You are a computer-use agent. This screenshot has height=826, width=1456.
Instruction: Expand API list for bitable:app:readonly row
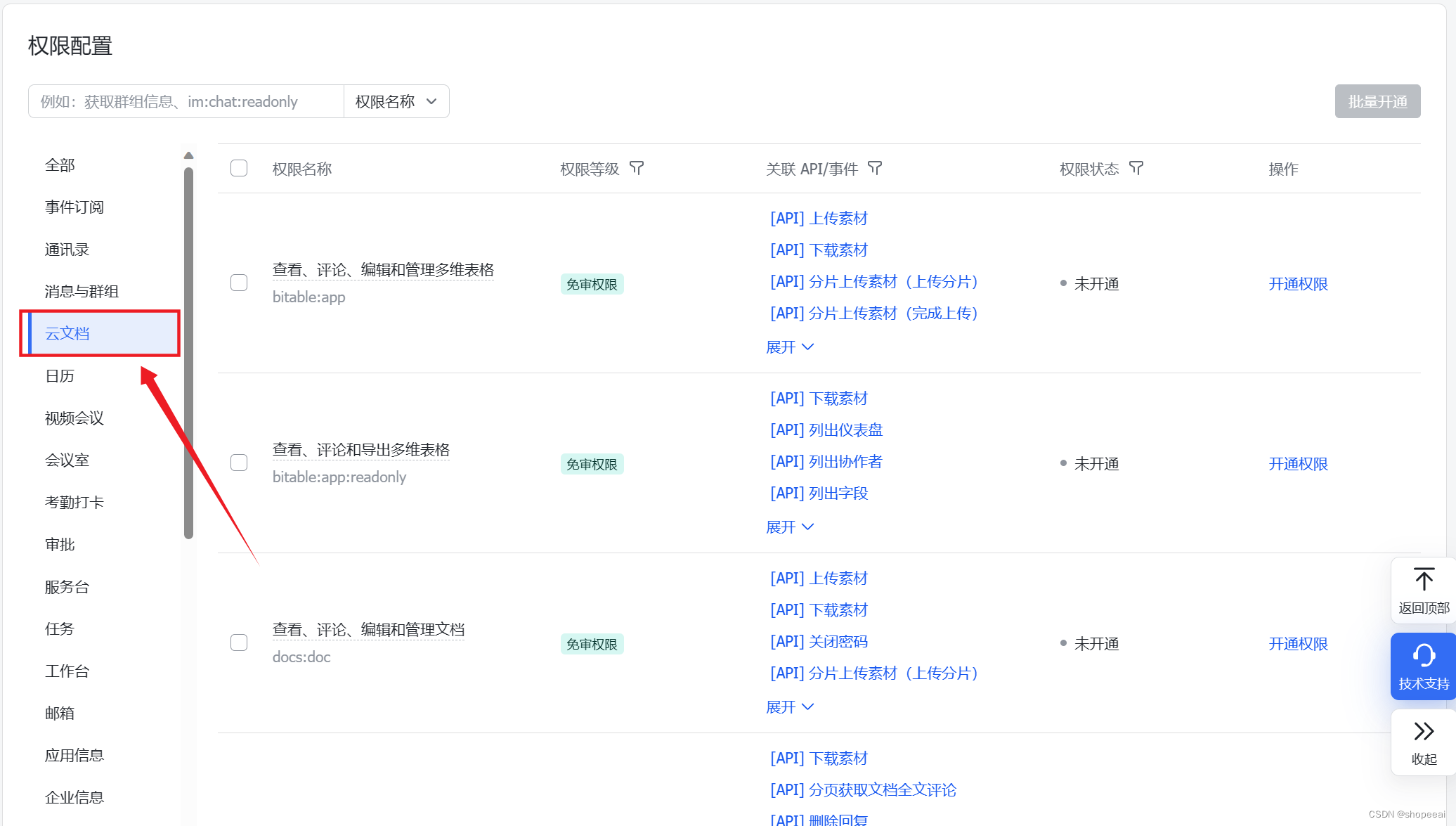click(789, 527)
